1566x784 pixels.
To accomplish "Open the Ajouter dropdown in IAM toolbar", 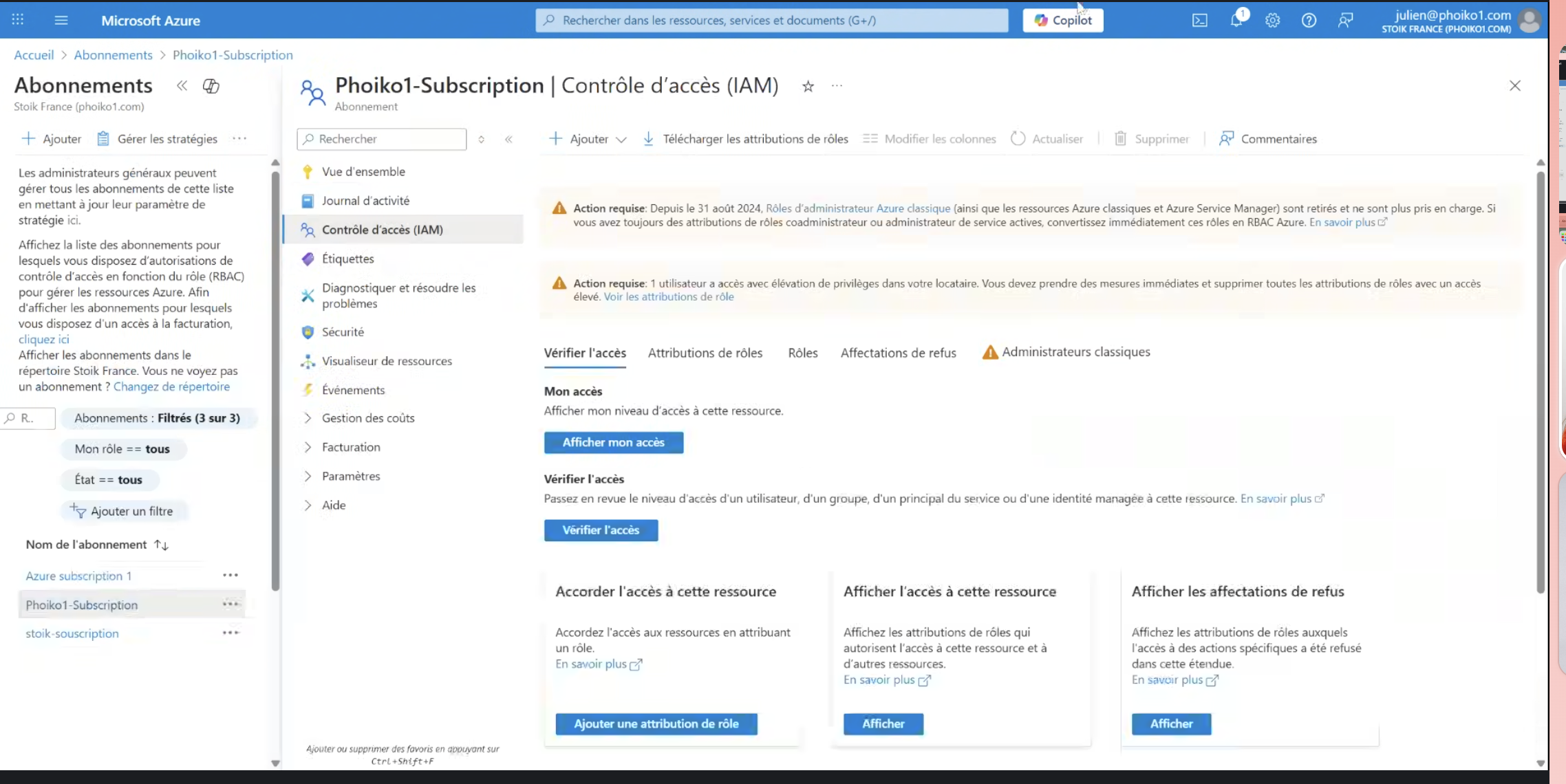I will (x=588, y=139).
